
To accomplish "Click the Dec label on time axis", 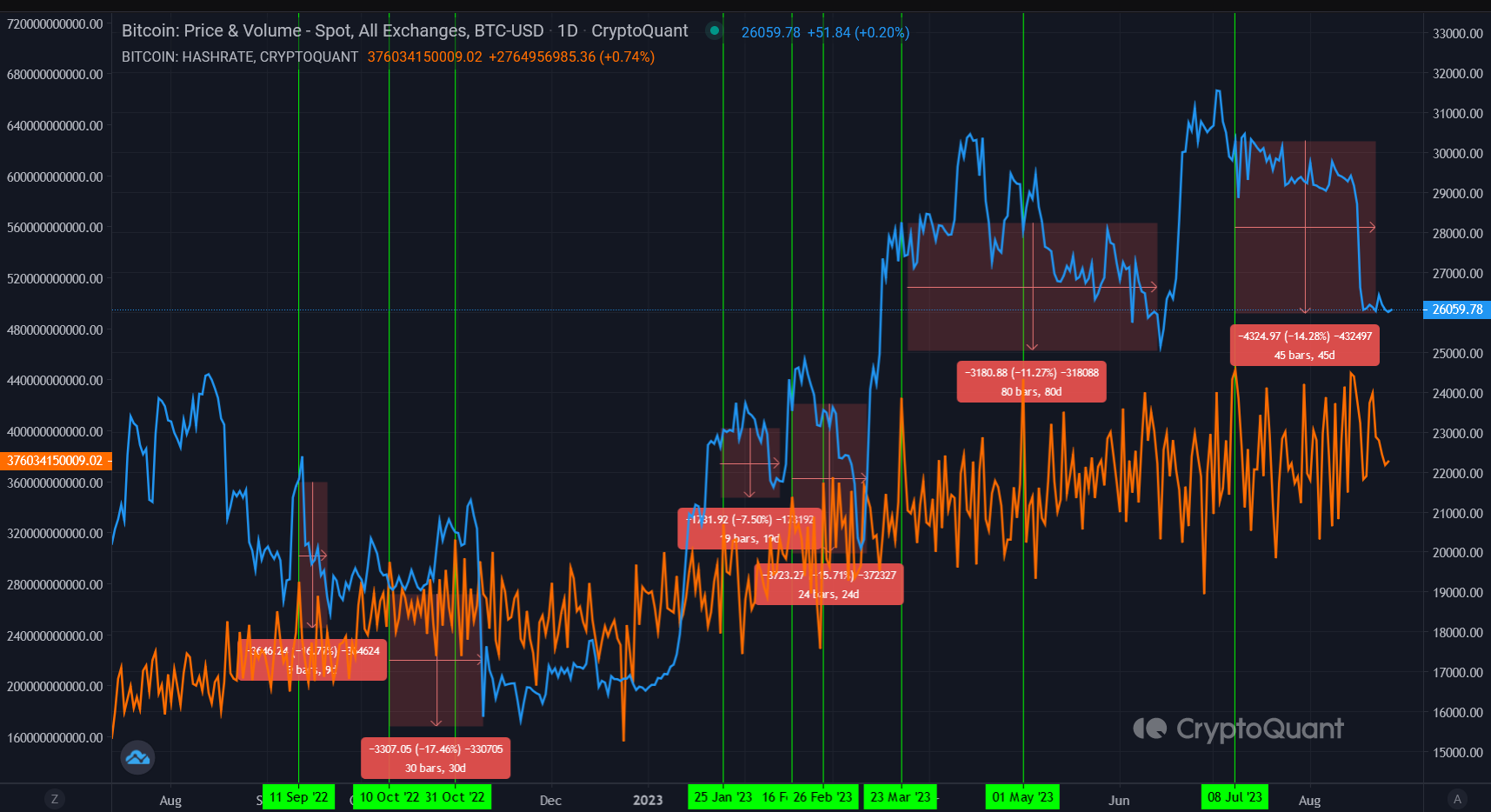I will pyautogui.click(x=550, y=800).
